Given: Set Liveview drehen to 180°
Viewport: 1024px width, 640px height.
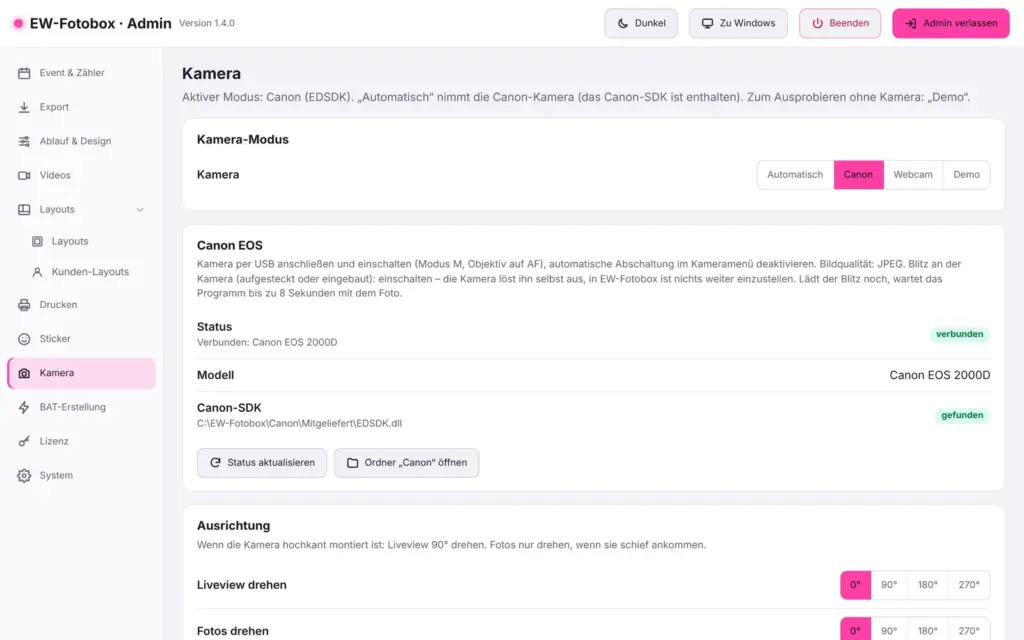Looking at the screenshot, I should click(x=928, y=585).
